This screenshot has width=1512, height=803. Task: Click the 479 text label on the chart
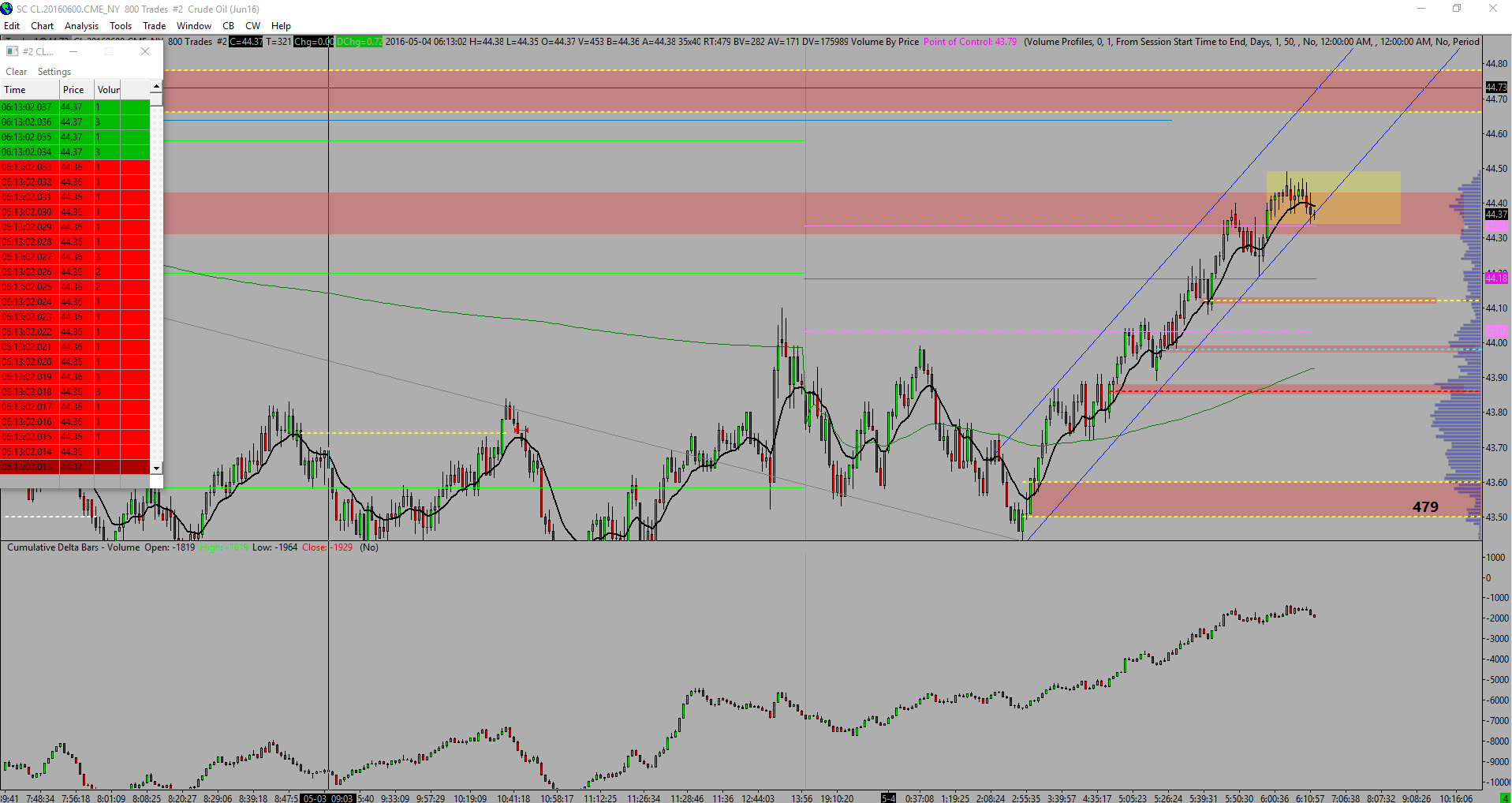pyautogui.click(x=1425, y=507)
